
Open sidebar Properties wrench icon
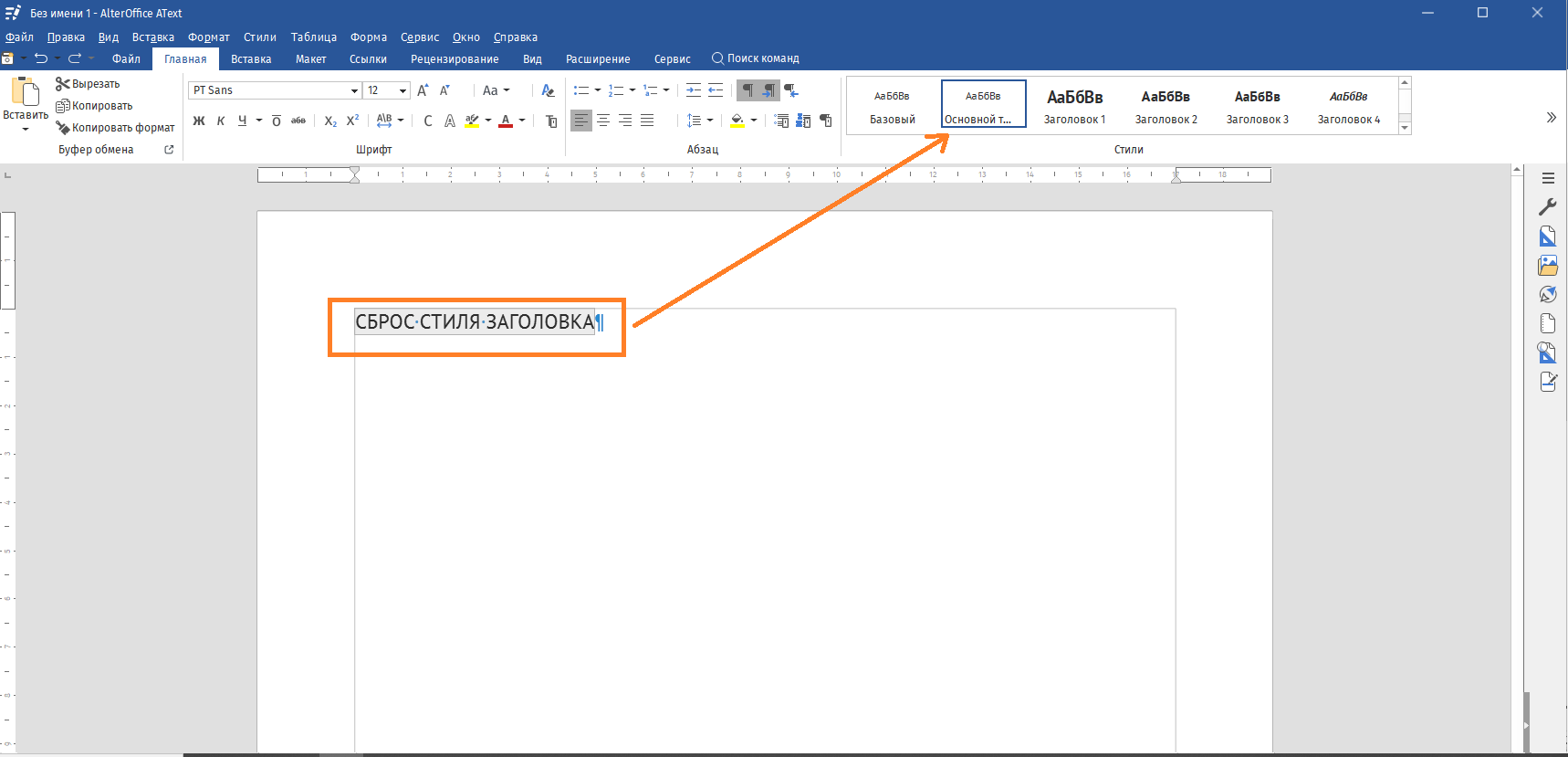pyautogui.click(x=1548, y=207)
